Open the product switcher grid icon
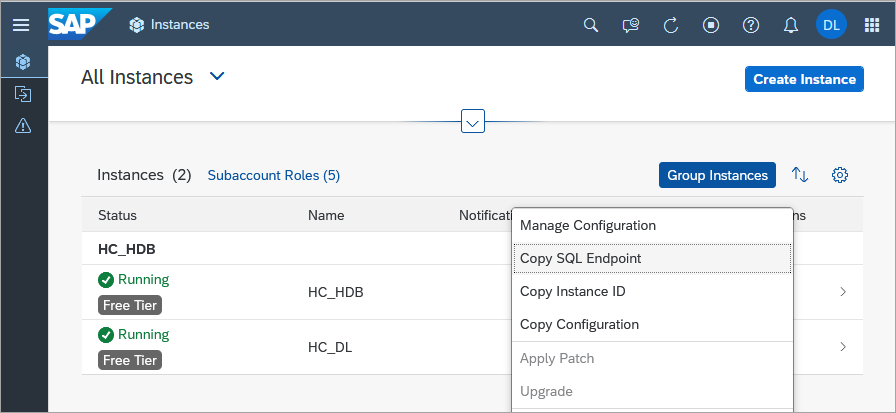Image resolution: width=896 pixels, height=413 pixels. pyautogui.click(x=872, y=25)
